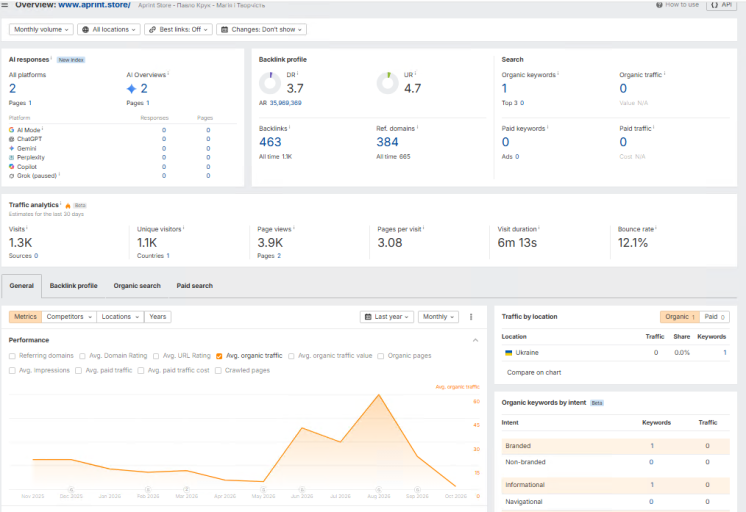Enable the Avg. paid traffic checkbox
The width and height of the screenshot is (746, 512).
point(79,371)
